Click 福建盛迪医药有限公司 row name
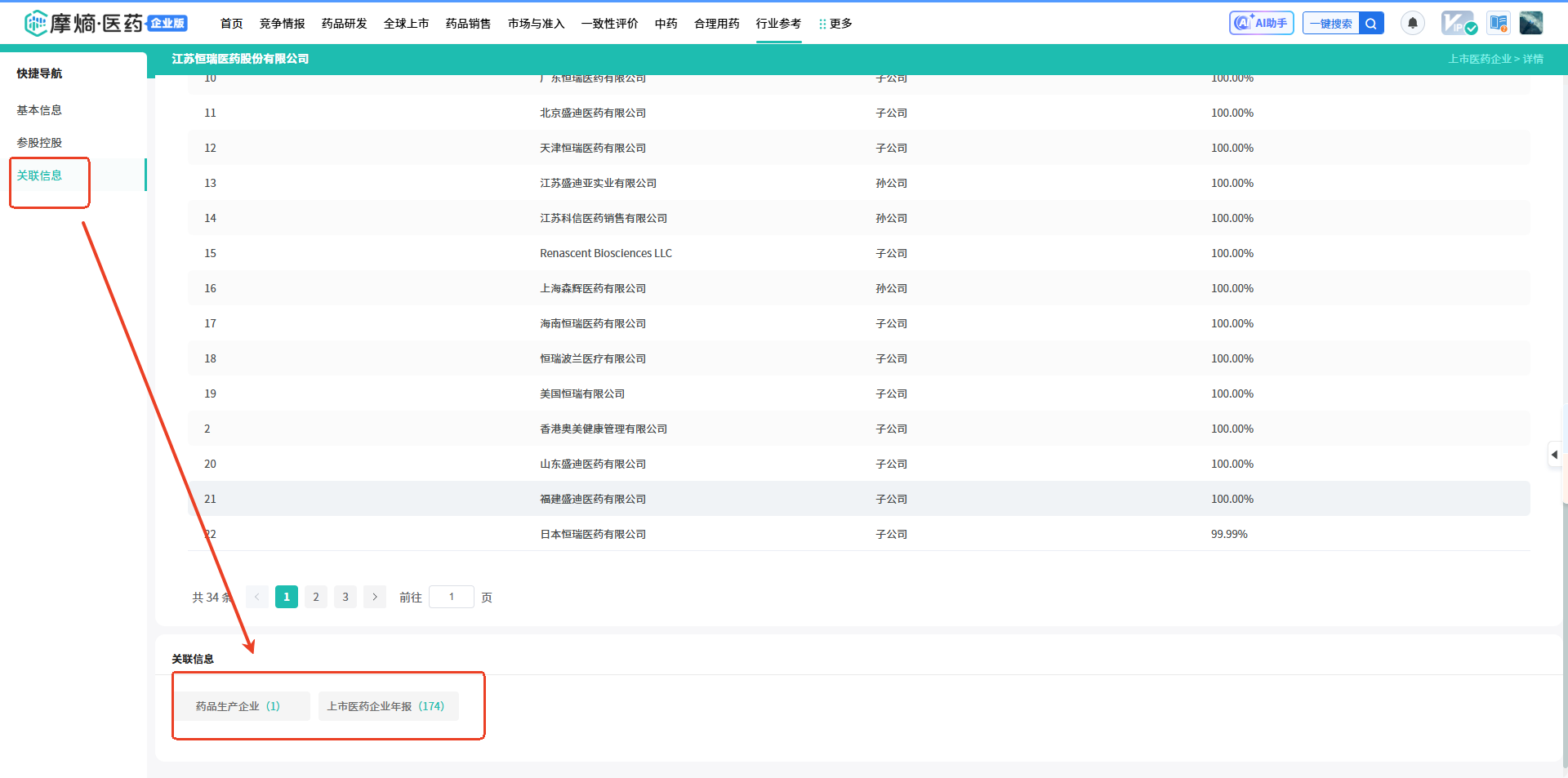 (593, 499)
